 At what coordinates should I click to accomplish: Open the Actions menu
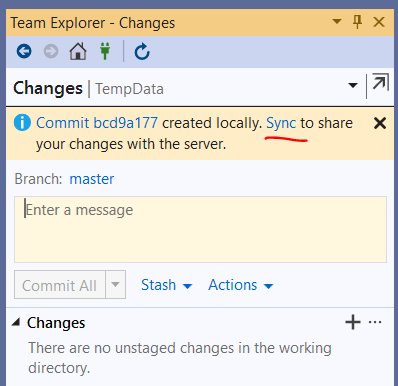[x=241, y=285]
